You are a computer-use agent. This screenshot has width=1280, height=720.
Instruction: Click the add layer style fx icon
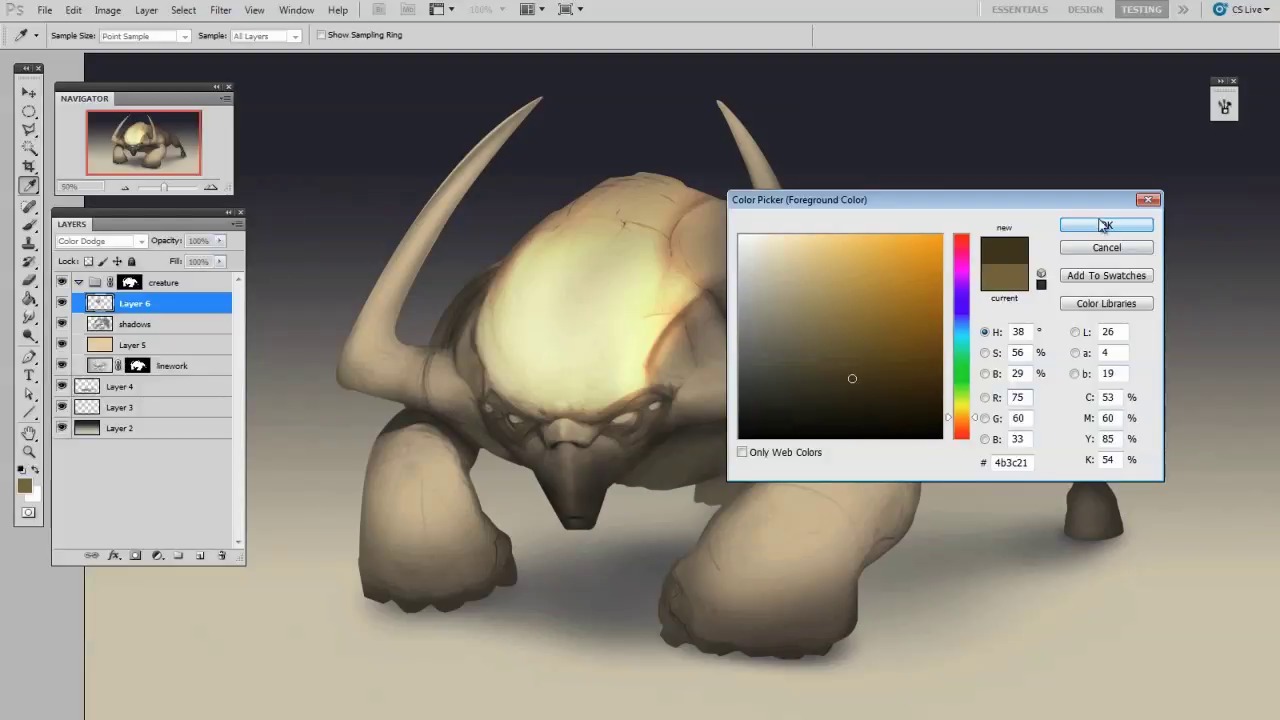[113, 556]
